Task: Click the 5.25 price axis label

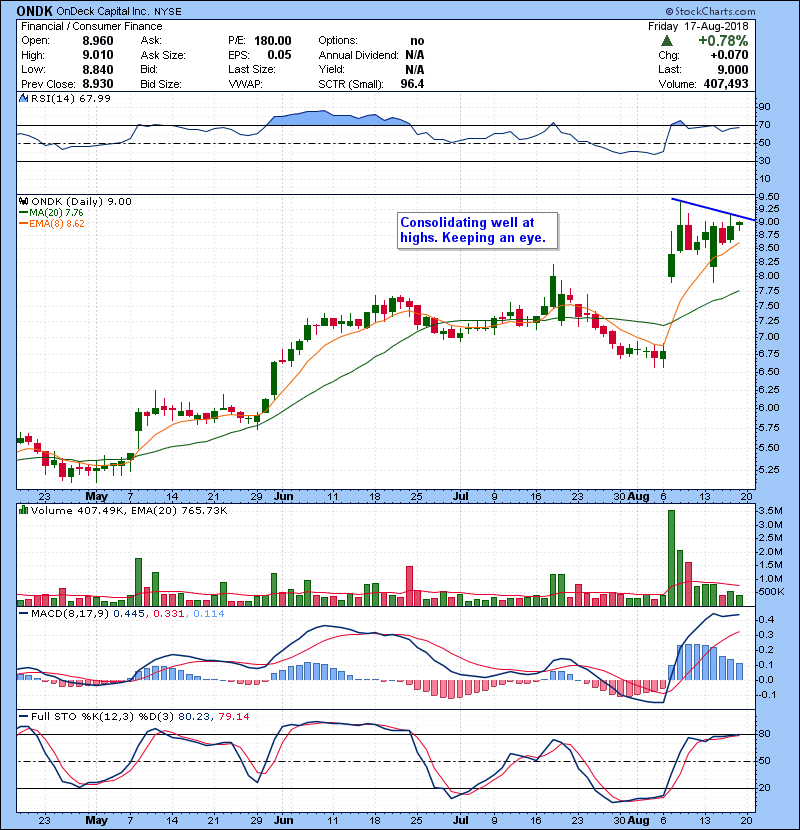Action: click(769, 470)
